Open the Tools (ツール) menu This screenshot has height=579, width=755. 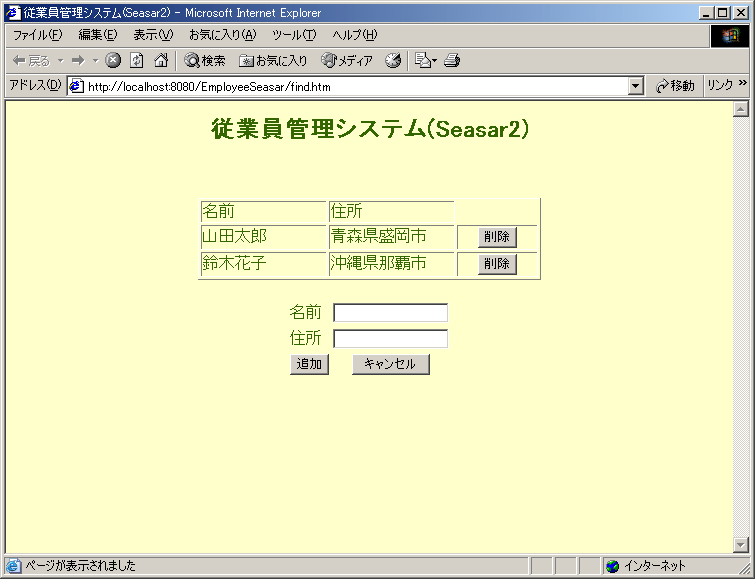(x=293, y=35)
